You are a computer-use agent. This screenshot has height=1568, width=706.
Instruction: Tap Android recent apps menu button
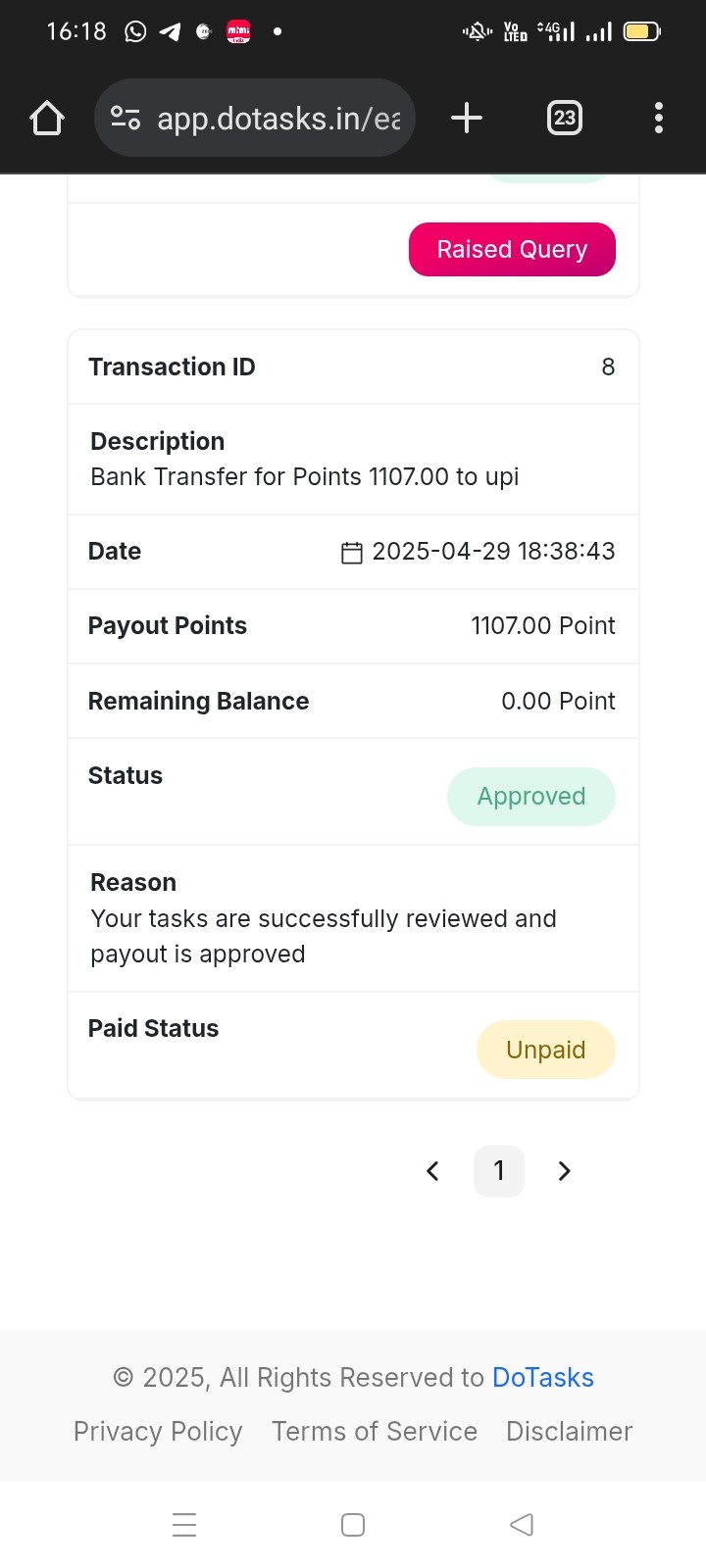[x=184, y=1525]
